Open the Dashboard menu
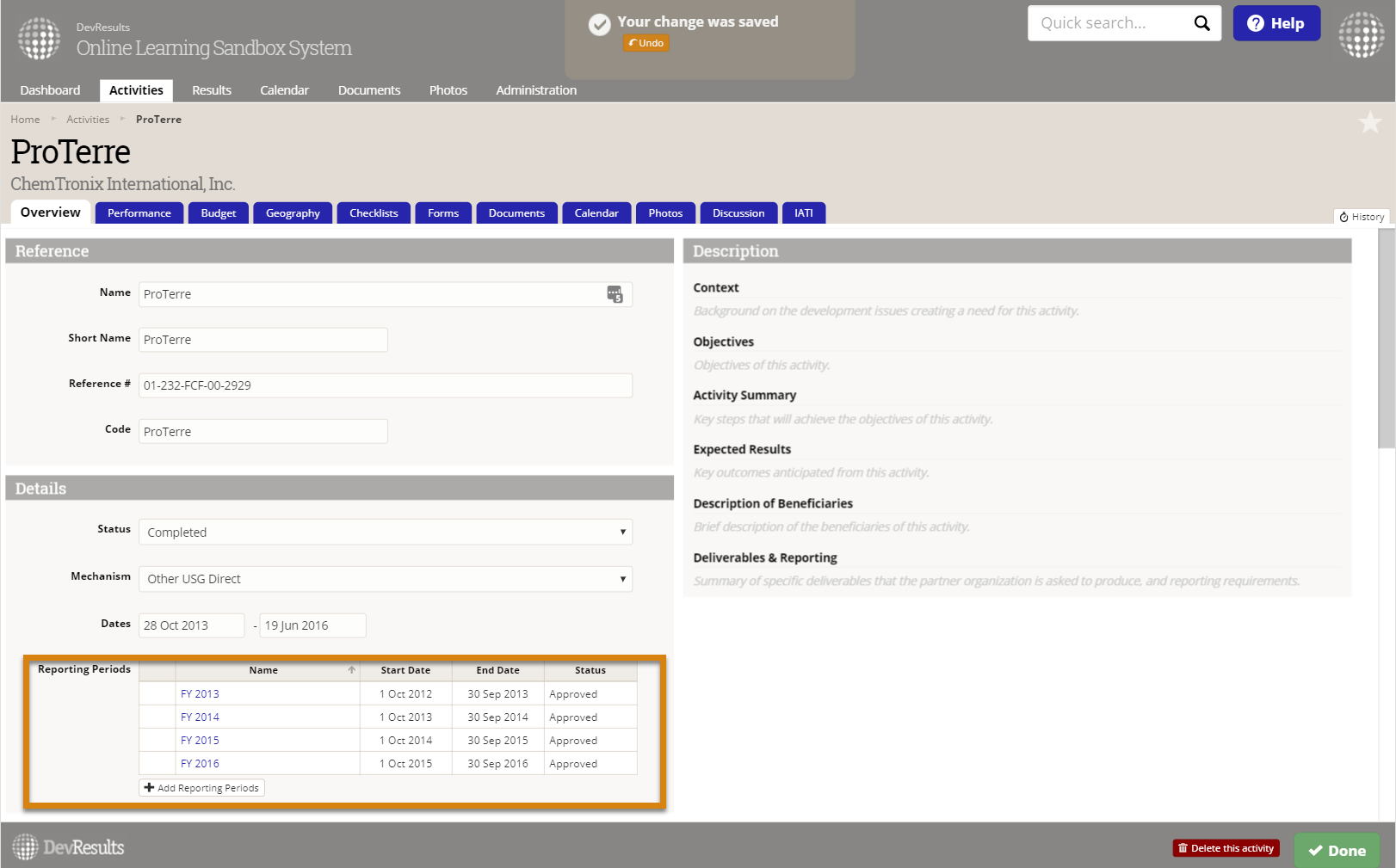This screenshot has width=1396, height=868. (50, 90)
